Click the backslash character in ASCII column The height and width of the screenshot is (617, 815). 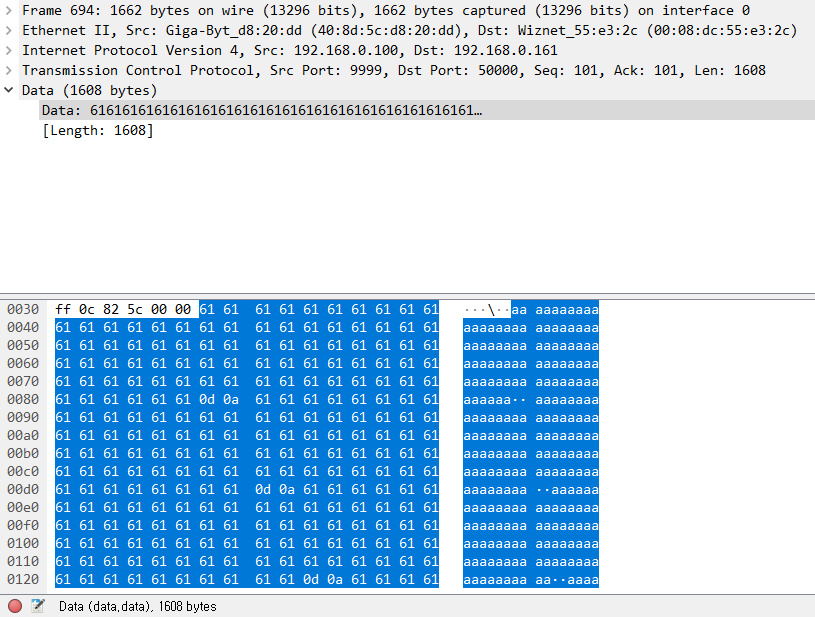[491, 310]
